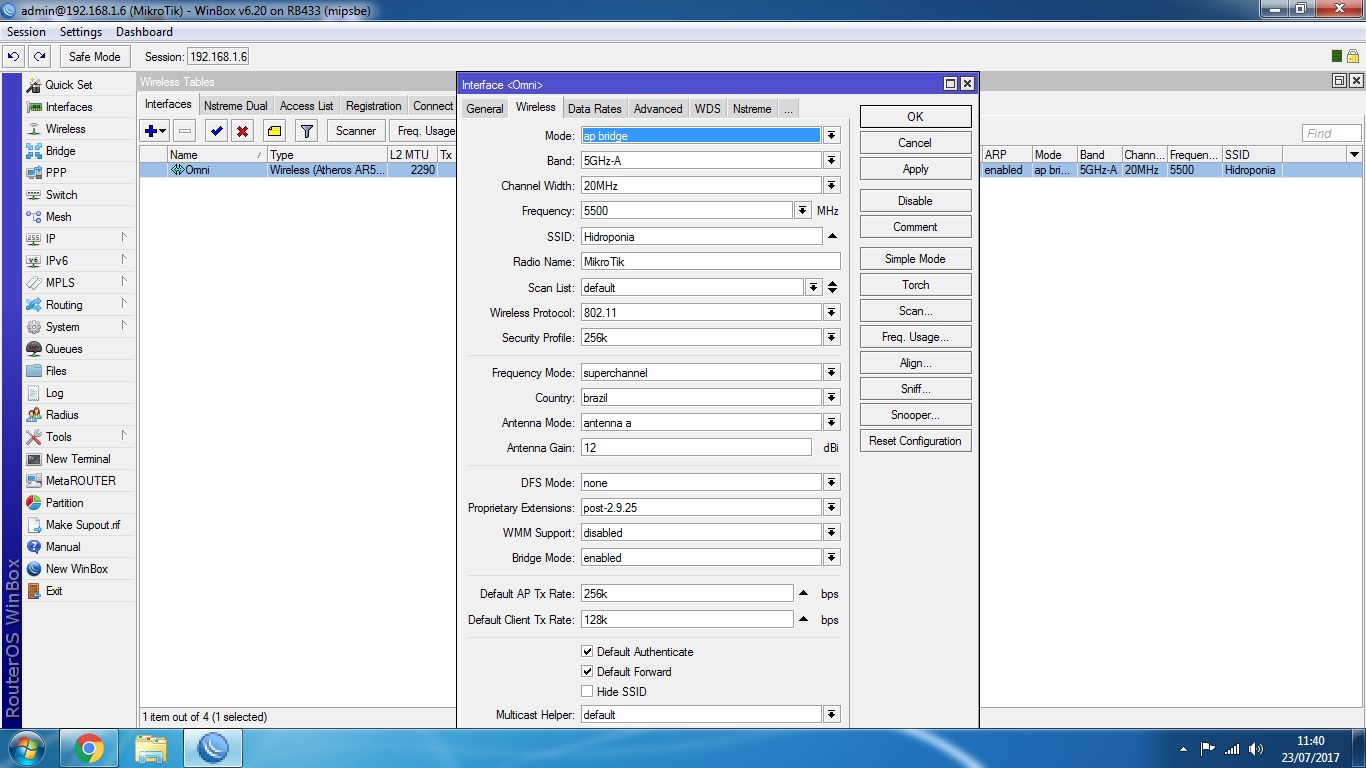This screenshot has height=768, width=1366.
Task: Collapse the Default Client Tx Rate field
Action: (803, 620)
